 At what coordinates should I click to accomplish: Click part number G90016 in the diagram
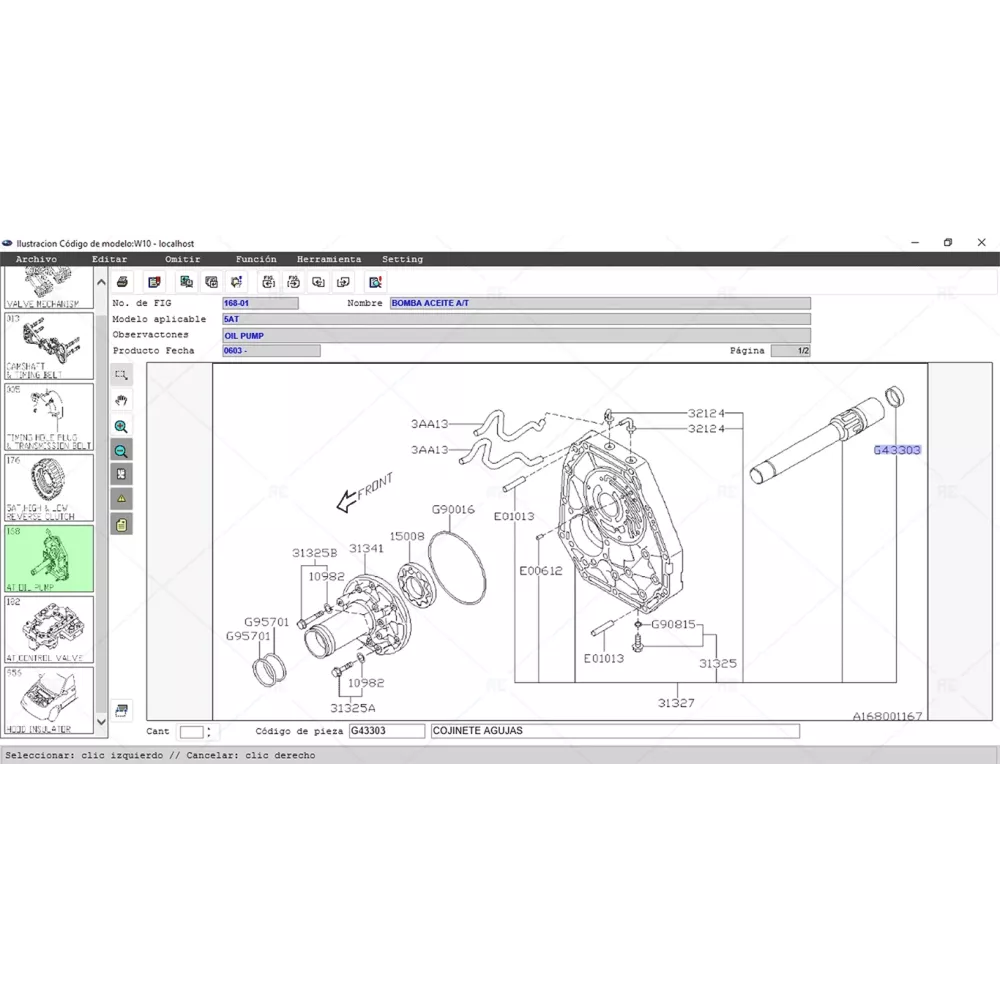(x=453, y=510)
